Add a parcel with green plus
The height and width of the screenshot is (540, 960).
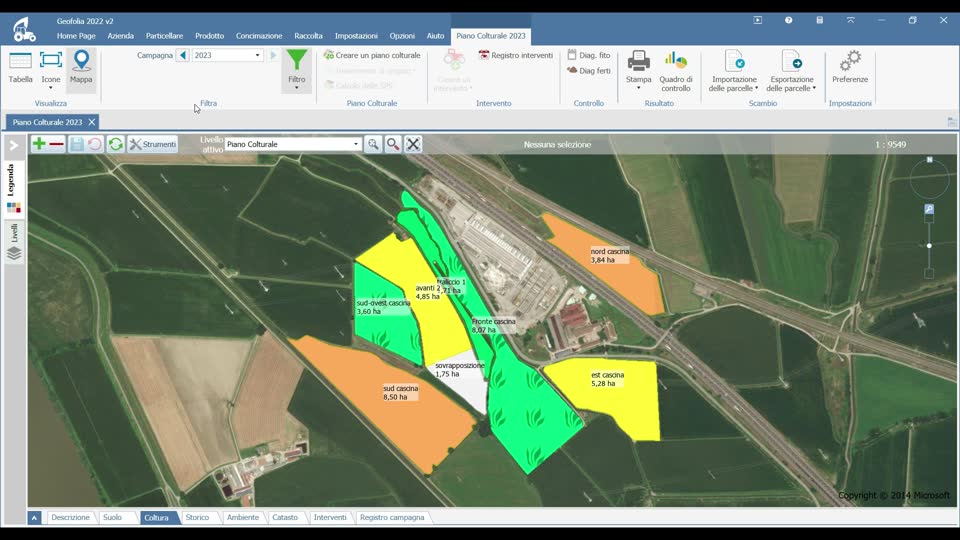click(39, 144)
